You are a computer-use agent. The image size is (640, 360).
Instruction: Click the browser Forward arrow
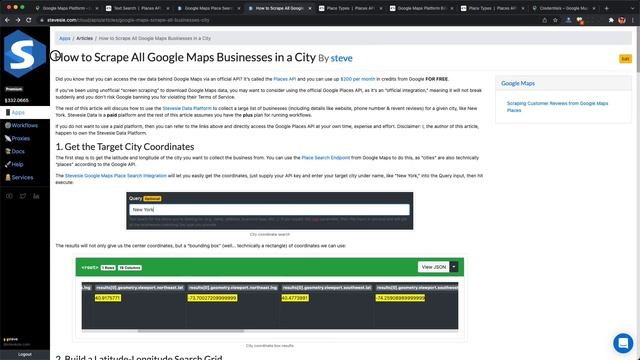coord(18,20)
